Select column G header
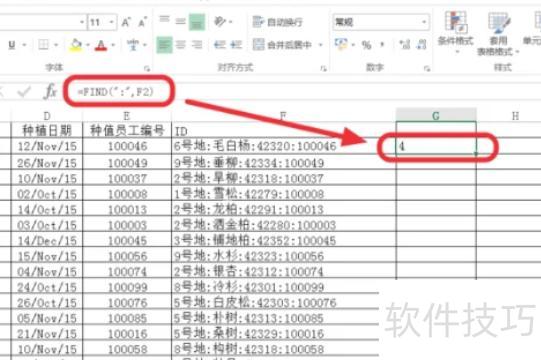Viewport: 541px width, 360px height. click(x=436, y=116)
